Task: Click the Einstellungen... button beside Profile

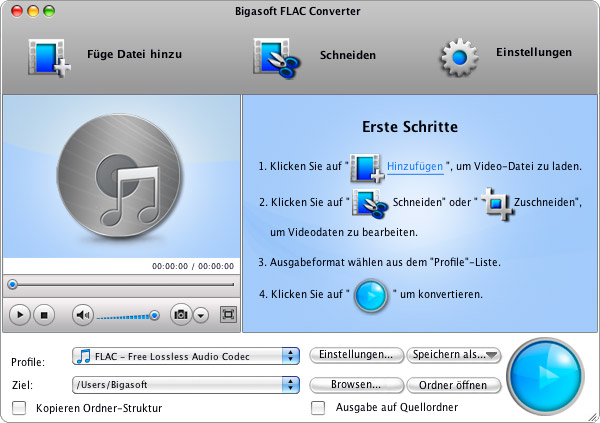Action: coord(356,355)
